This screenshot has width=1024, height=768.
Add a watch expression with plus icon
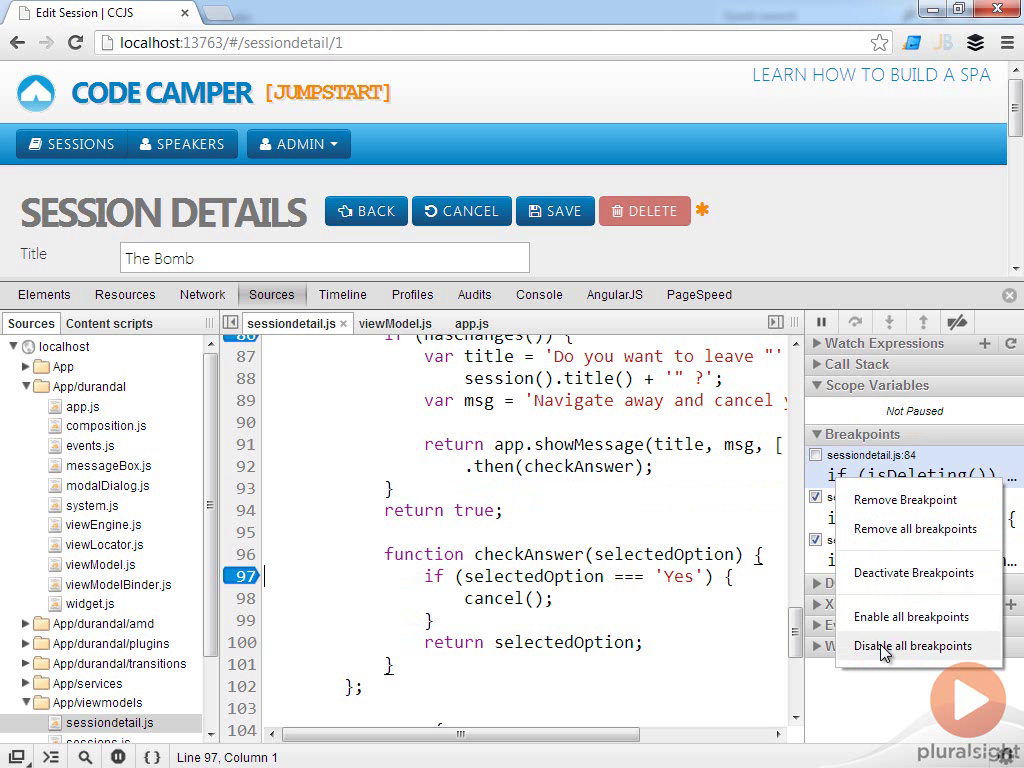pos(985,344)
